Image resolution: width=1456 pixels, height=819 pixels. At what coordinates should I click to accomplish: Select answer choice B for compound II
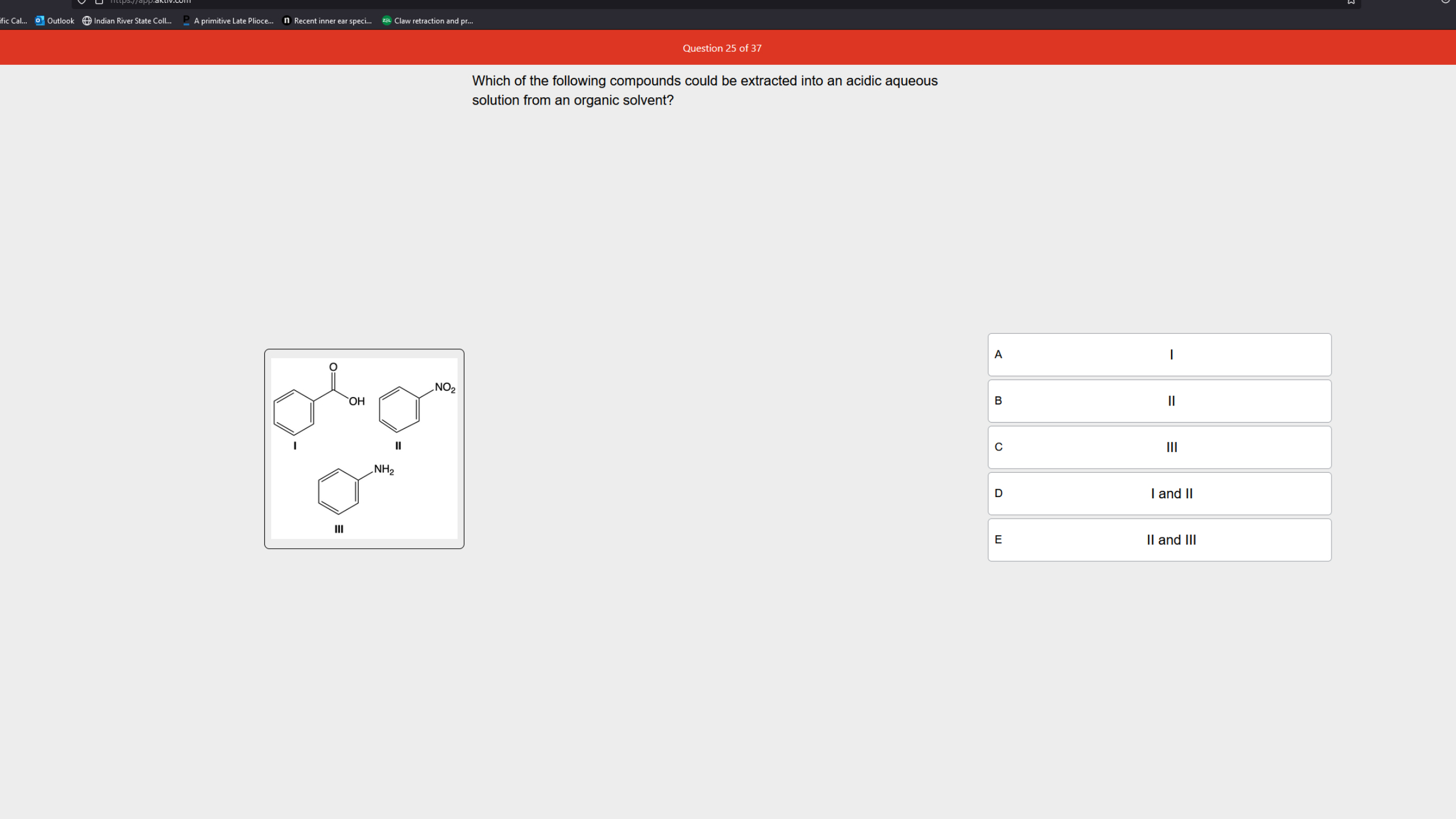click(x=1159, y=400)
